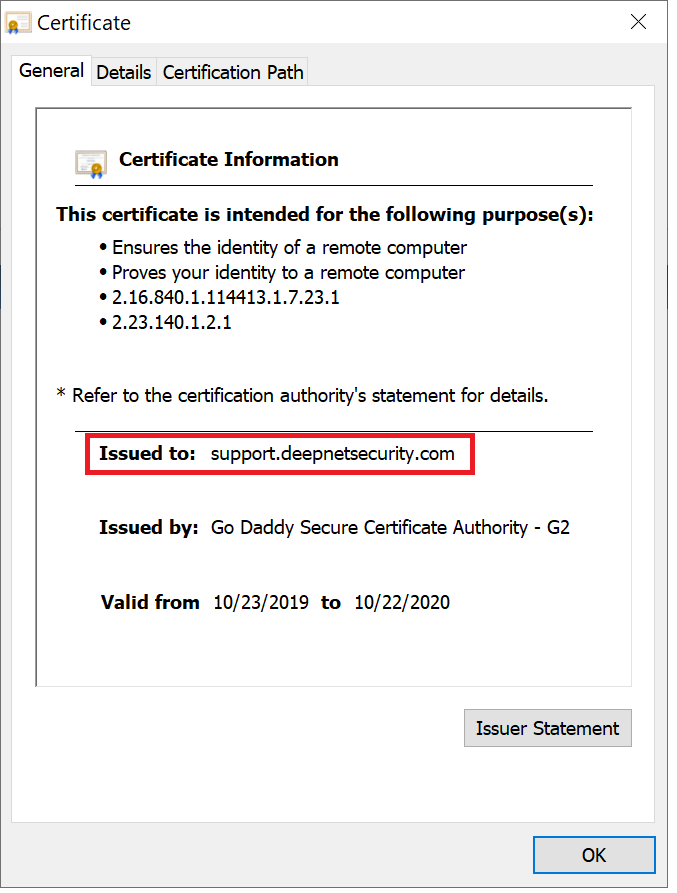
Task: Click the Go Daddy Secure Certificate Authority text
Action: click(x=390, y=527)
